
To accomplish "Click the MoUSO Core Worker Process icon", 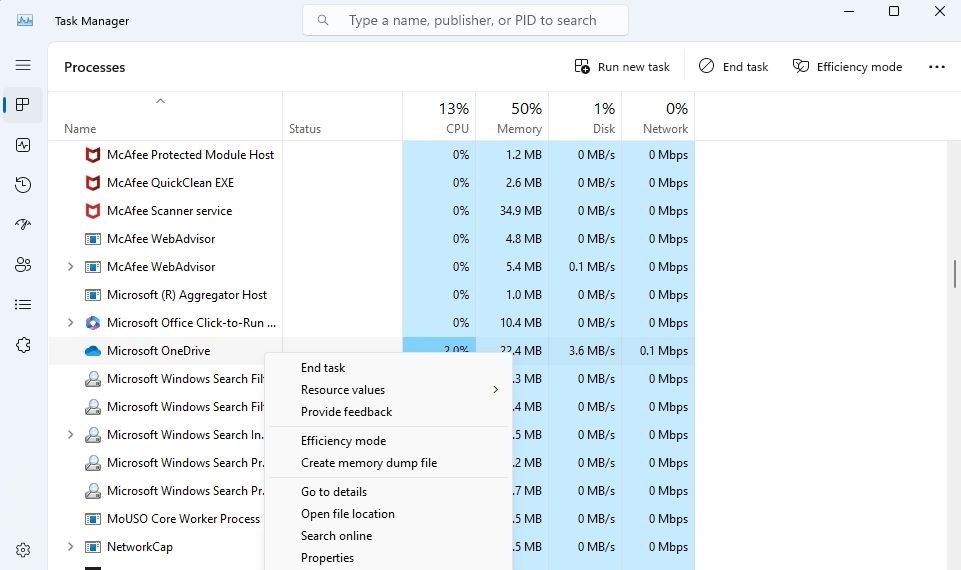I will tap(93, 519).
